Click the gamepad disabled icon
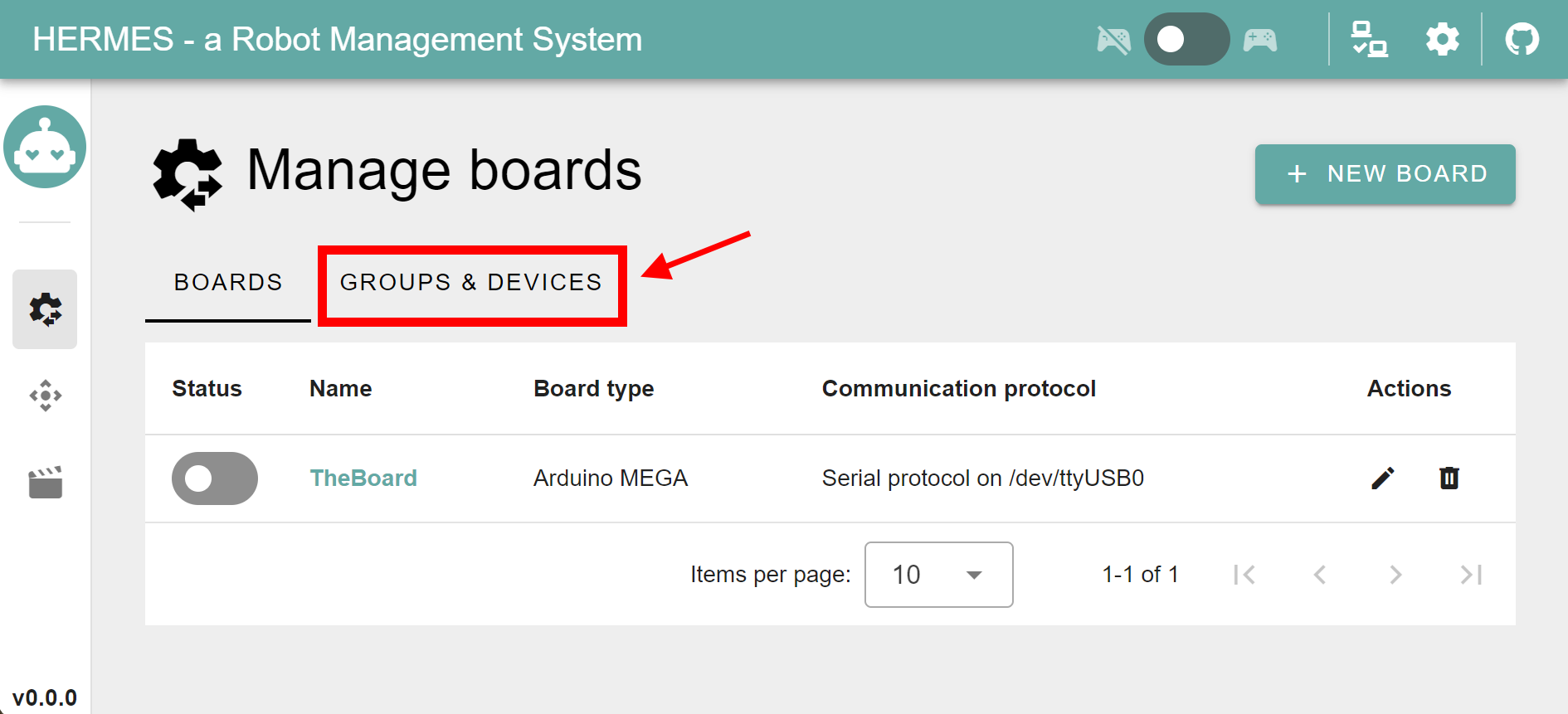Viewport: 1568px width, 714px height. click(x=1113, y=40)
